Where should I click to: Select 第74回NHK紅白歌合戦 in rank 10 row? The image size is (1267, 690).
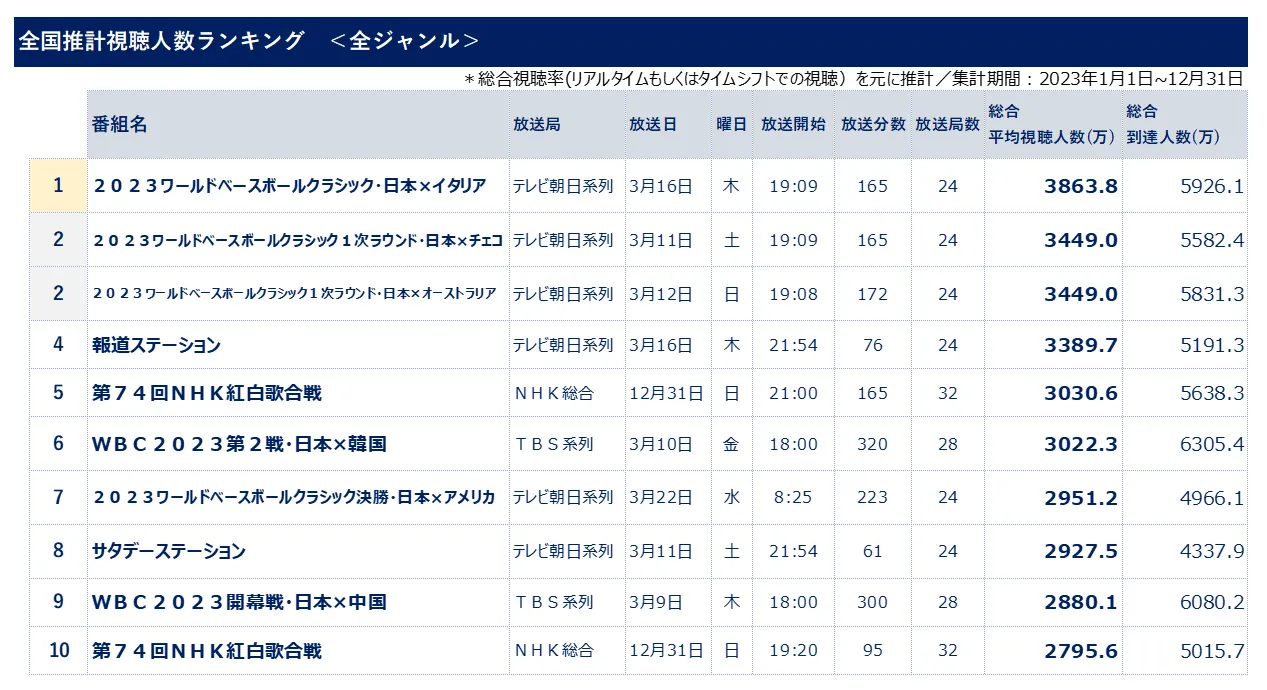tap(207, 651)
